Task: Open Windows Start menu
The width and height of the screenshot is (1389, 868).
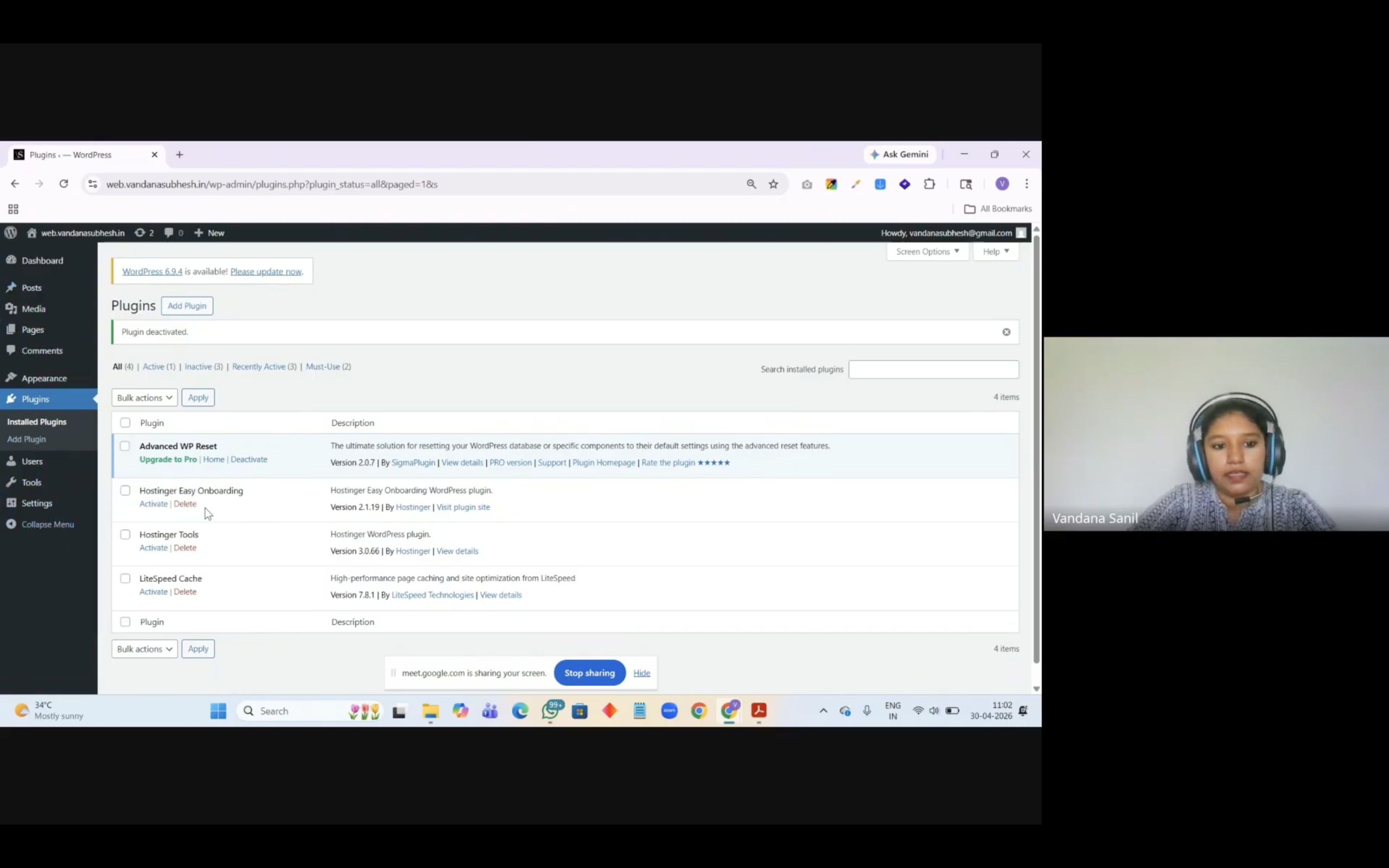Action: [218, 711]
